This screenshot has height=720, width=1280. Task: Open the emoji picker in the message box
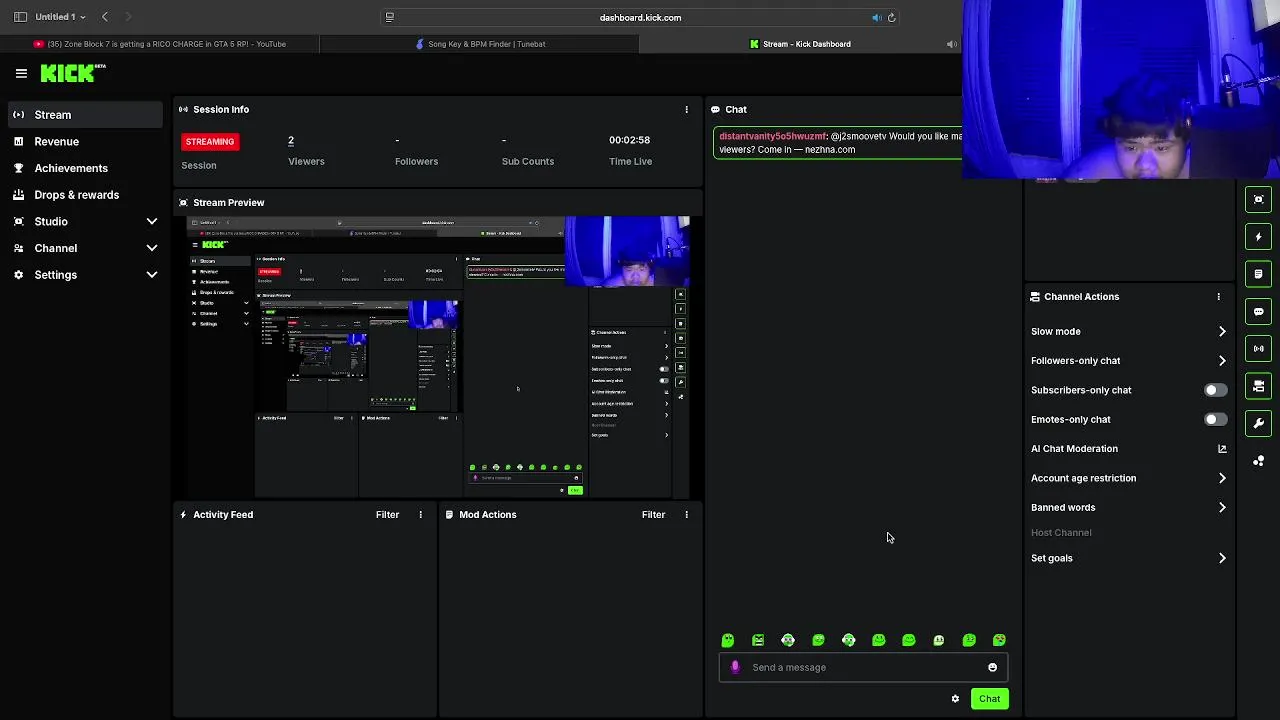pos(992,668)
